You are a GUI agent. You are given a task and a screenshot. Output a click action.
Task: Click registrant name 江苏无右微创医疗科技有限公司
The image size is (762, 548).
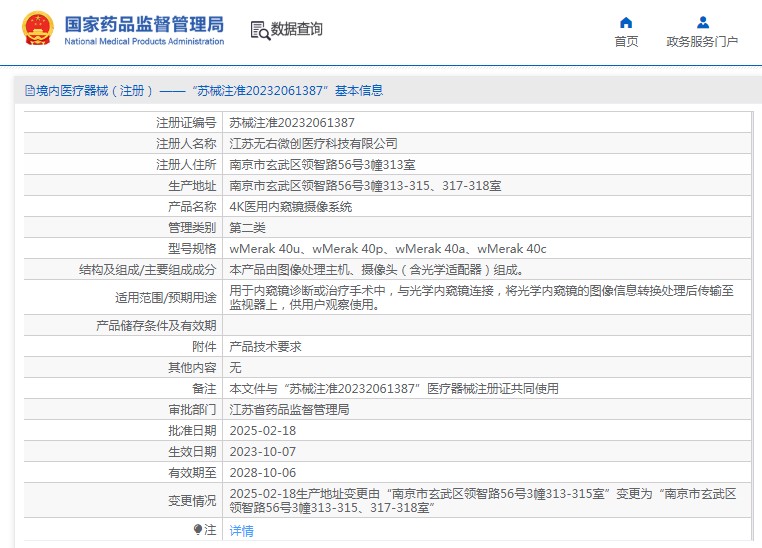(313, 144)
